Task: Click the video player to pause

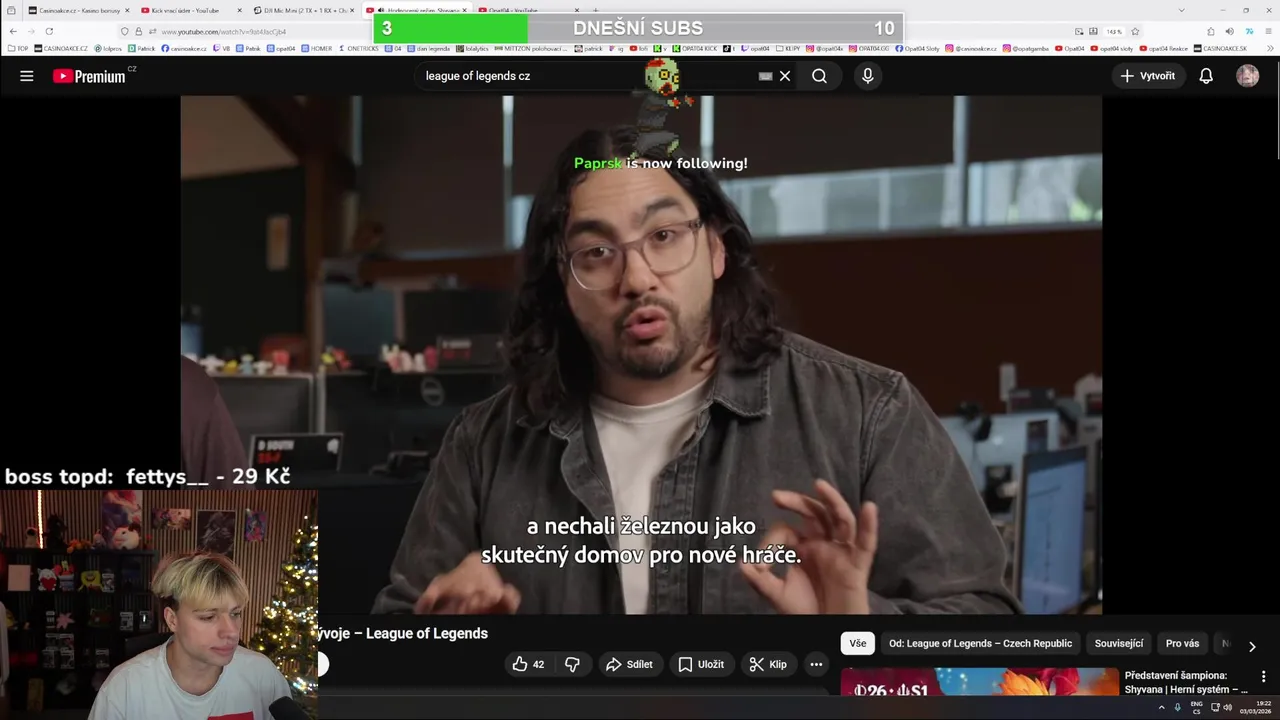Action: point(641,355)
